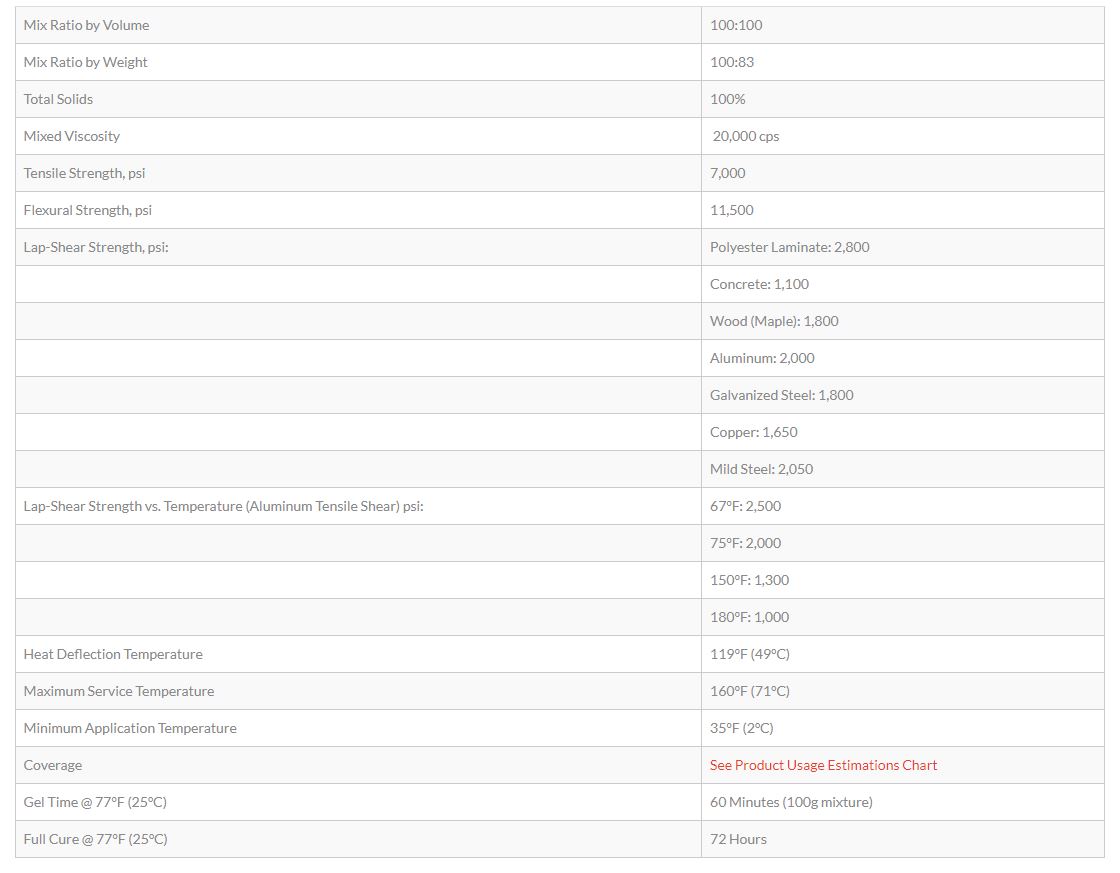Select the 60 Minutes (100g mixture) value
Image resolution: width=1120 pixels, height=873 pixels.
tap(791, 802)
